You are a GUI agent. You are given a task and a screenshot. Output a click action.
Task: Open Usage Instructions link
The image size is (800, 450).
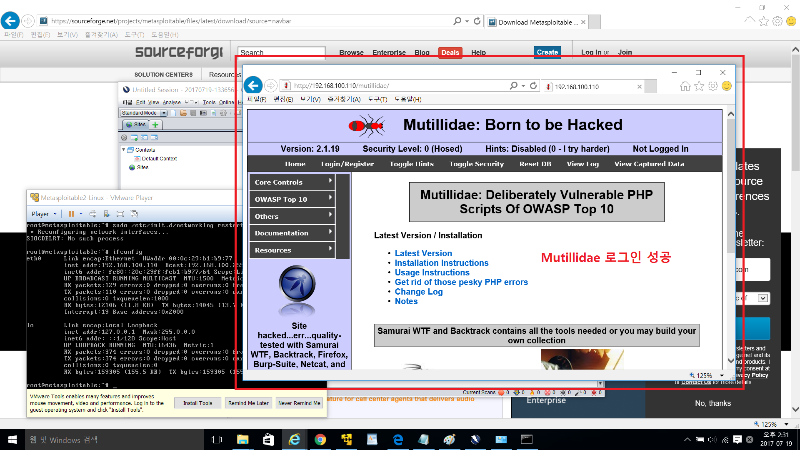[x=432, y=272]
